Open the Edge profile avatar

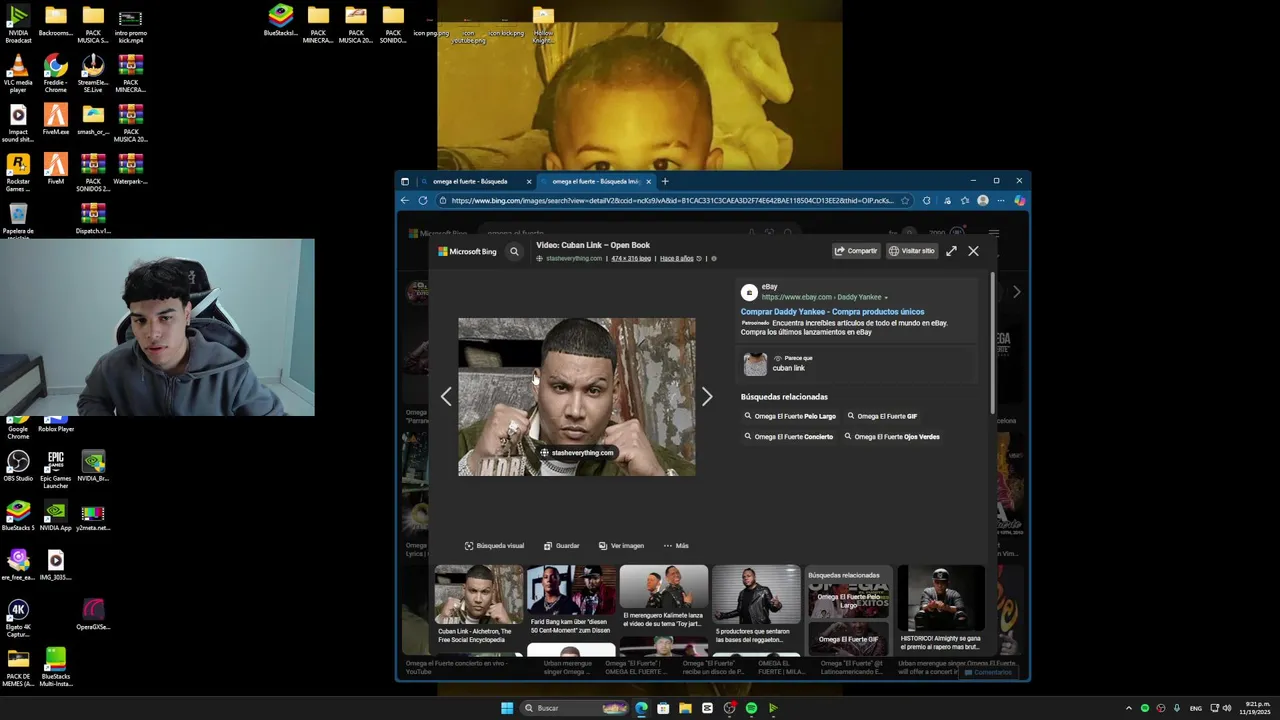point(983,200)
